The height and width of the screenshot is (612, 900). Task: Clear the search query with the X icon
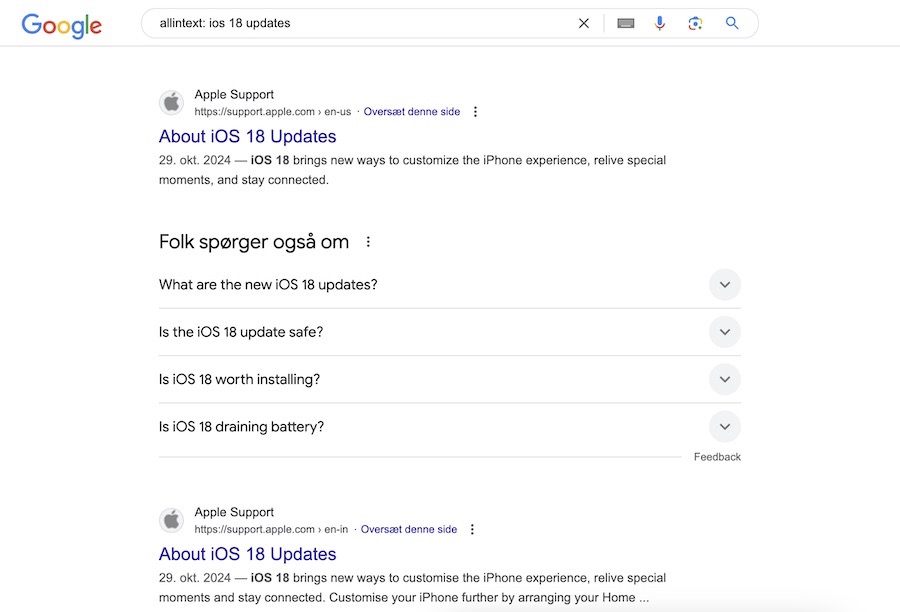coord(583,22)
